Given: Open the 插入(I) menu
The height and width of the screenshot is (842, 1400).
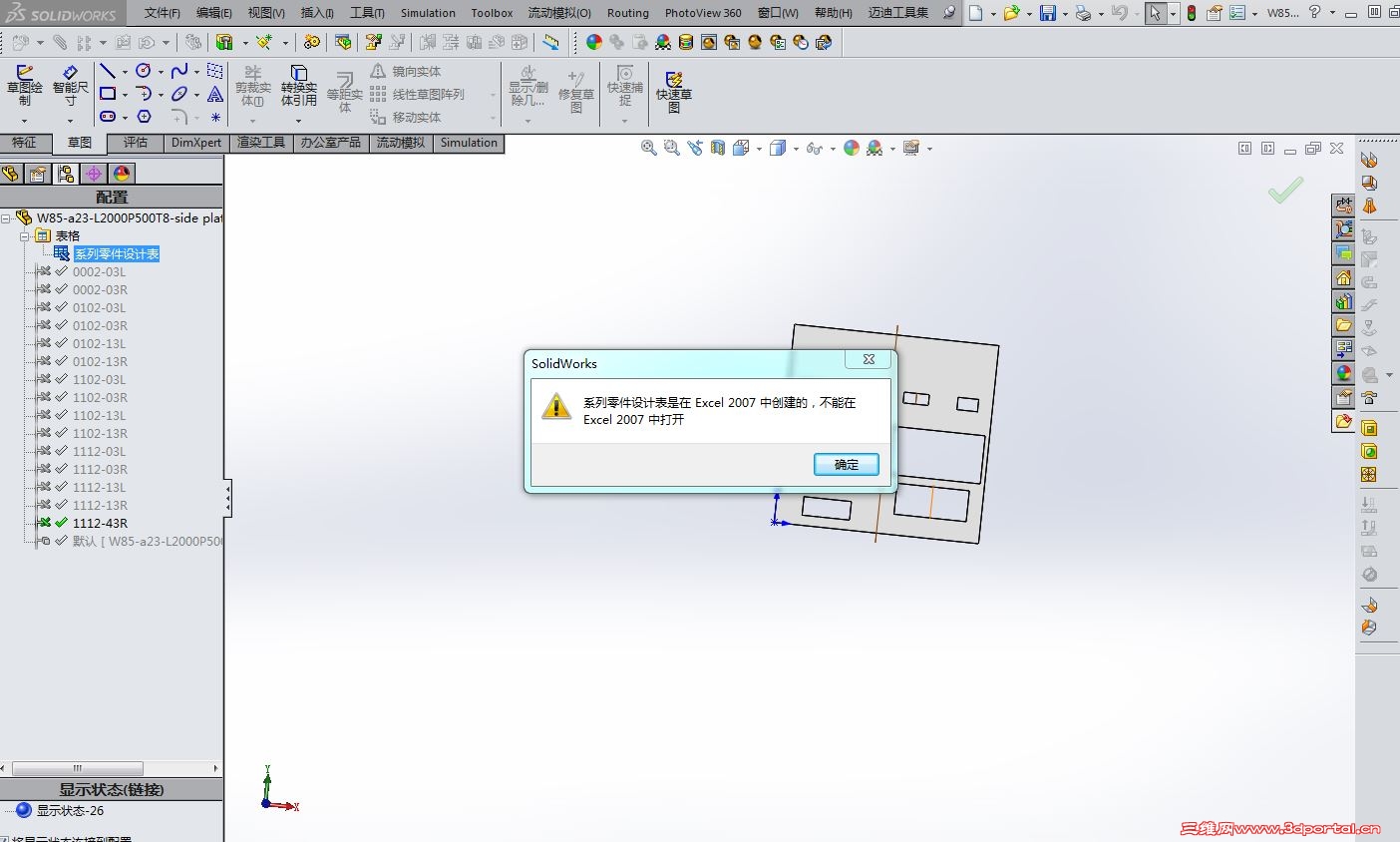Looking at the screenshot, I should point(317,13).
